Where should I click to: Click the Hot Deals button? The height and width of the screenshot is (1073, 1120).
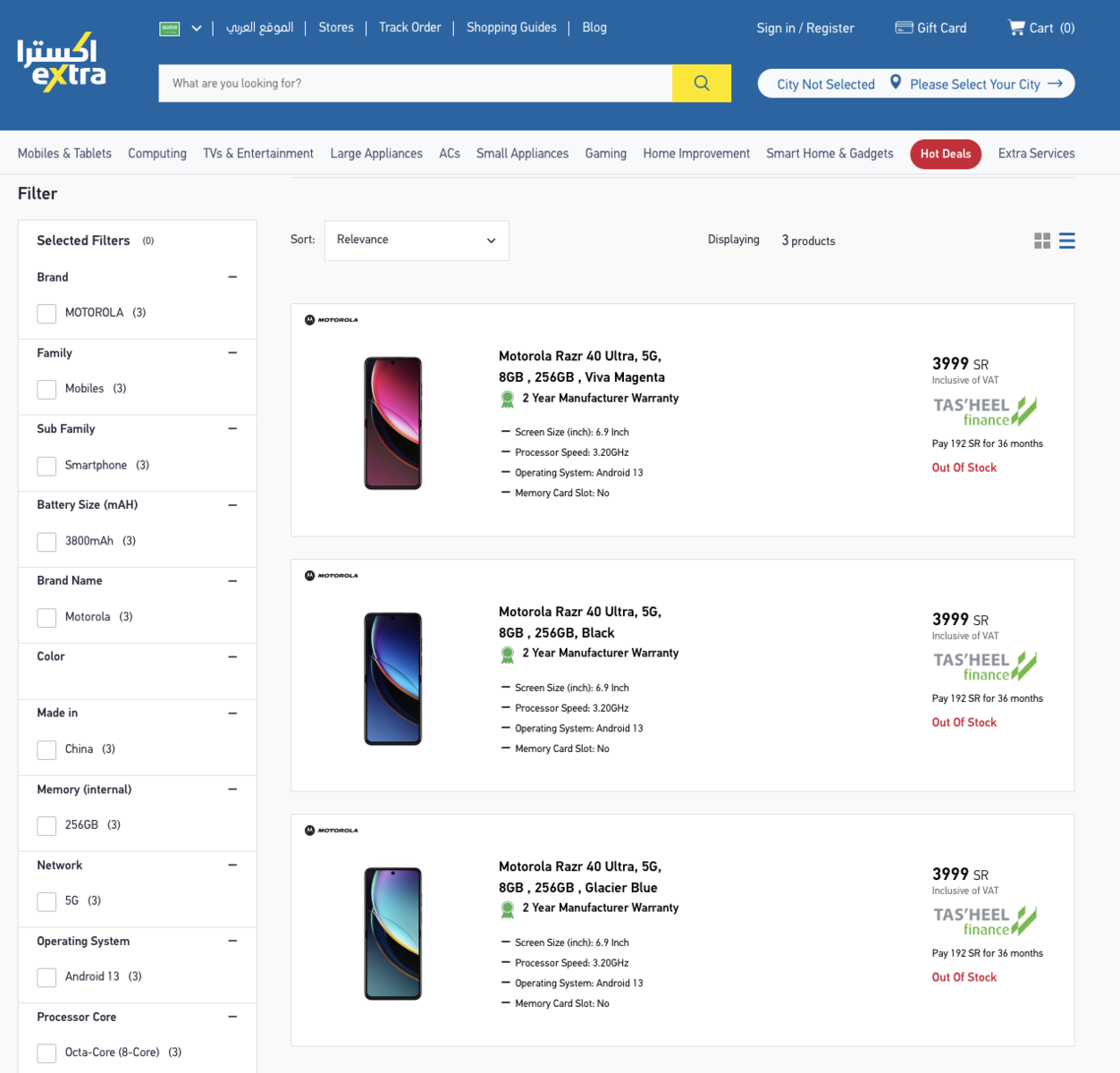(946, 154)
